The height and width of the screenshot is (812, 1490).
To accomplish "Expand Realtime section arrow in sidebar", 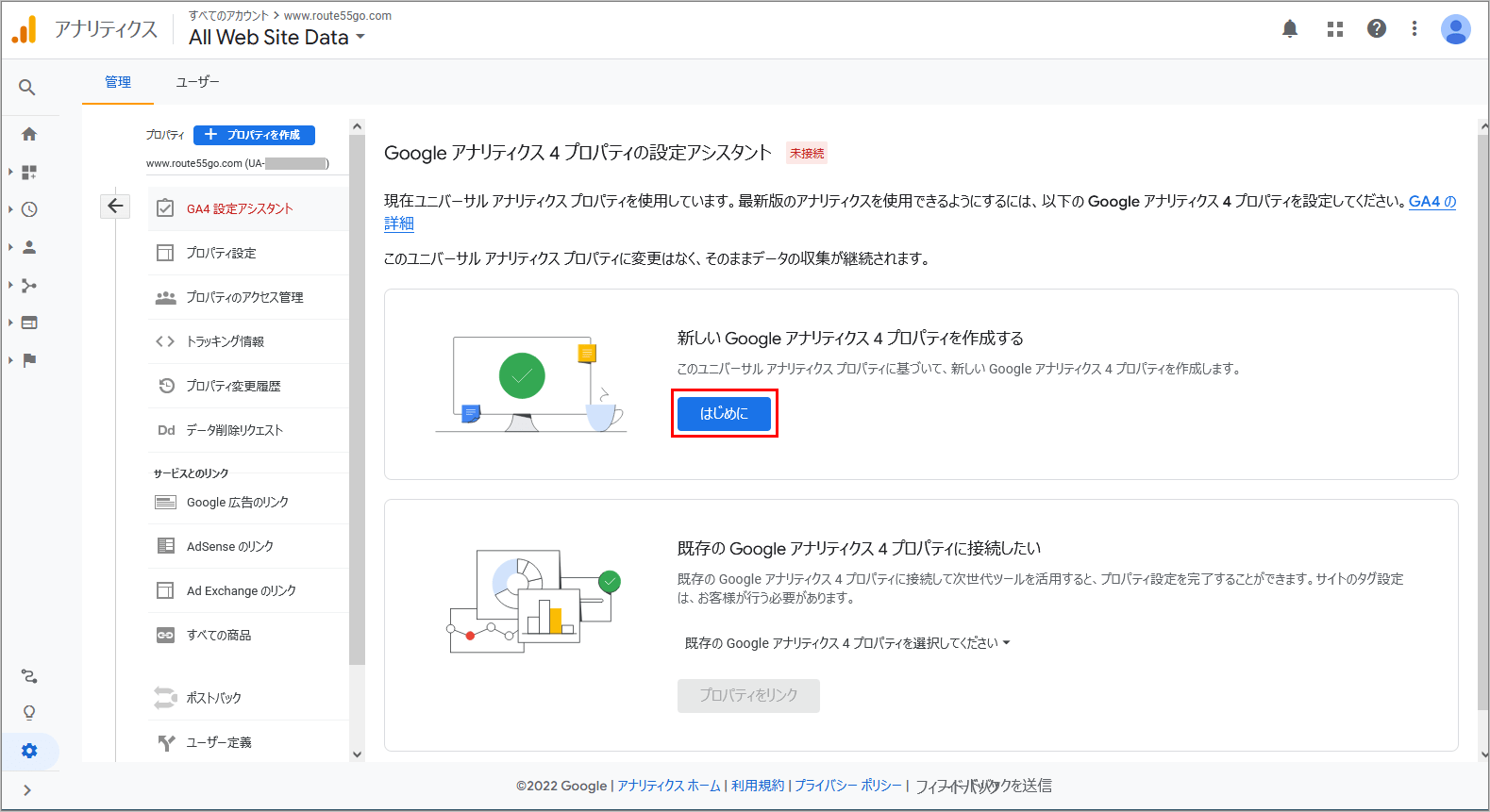I will [x=10, y=209].
